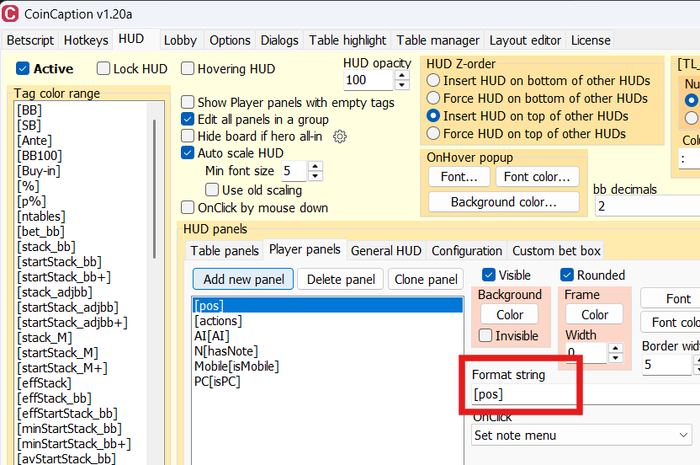The image size is (700, 465).
Task: Switch to the Betscript tab
Action: pyautogui.click(x=30, y=40)
